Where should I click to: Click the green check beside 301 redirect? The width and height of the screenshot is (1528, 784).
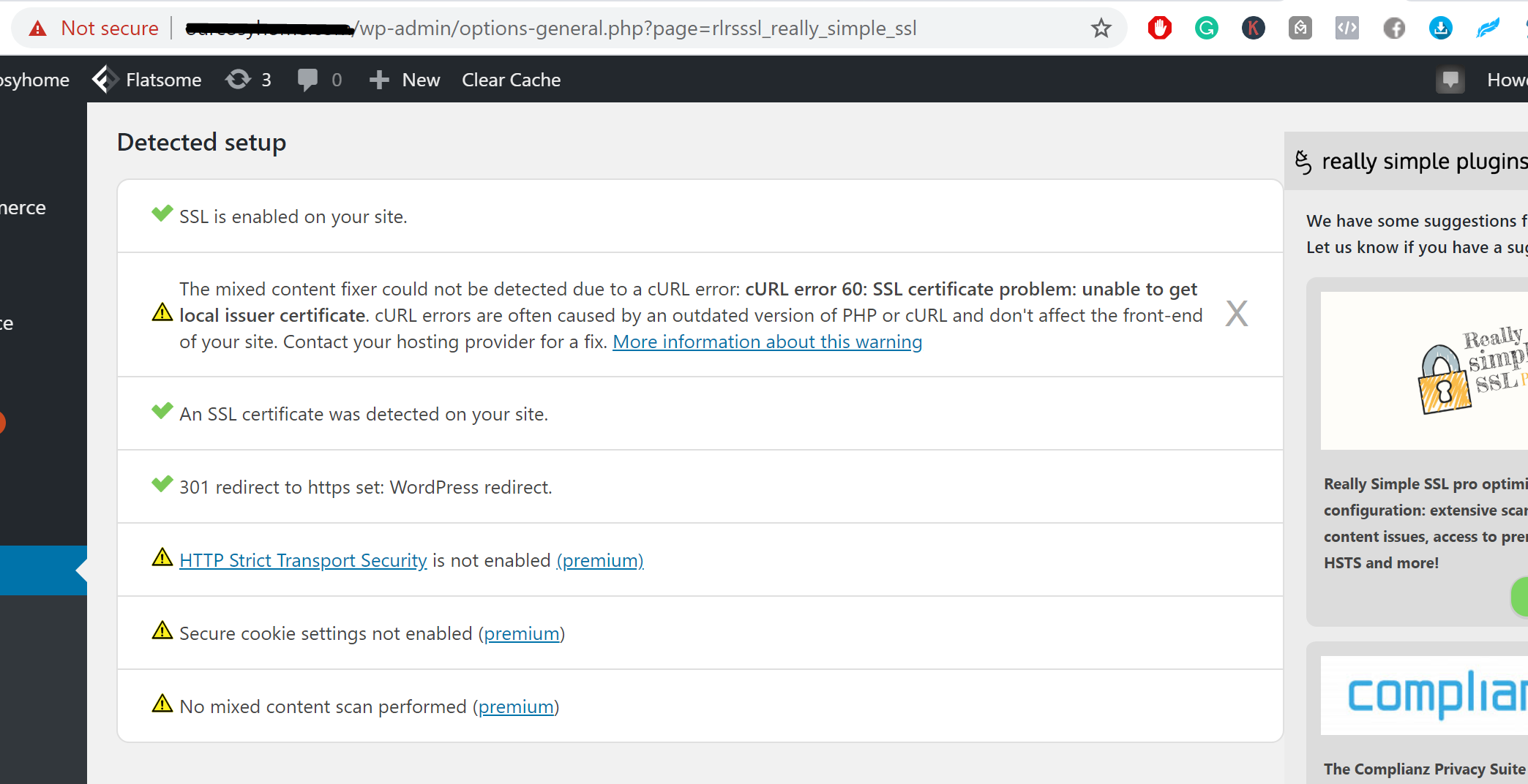click(x=162, y=484)
